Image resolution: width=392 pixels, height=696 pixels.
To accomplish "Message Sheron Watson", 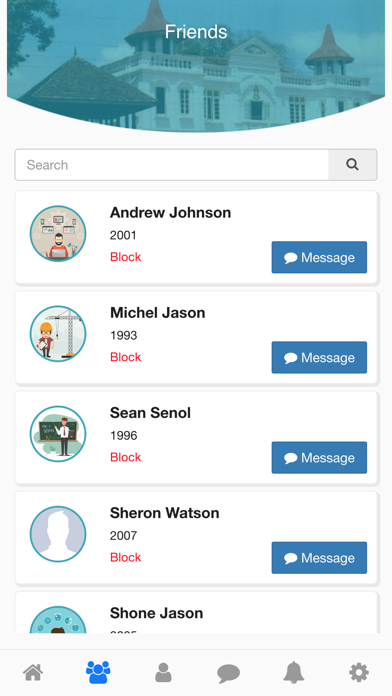I will (x=319, y=558).
